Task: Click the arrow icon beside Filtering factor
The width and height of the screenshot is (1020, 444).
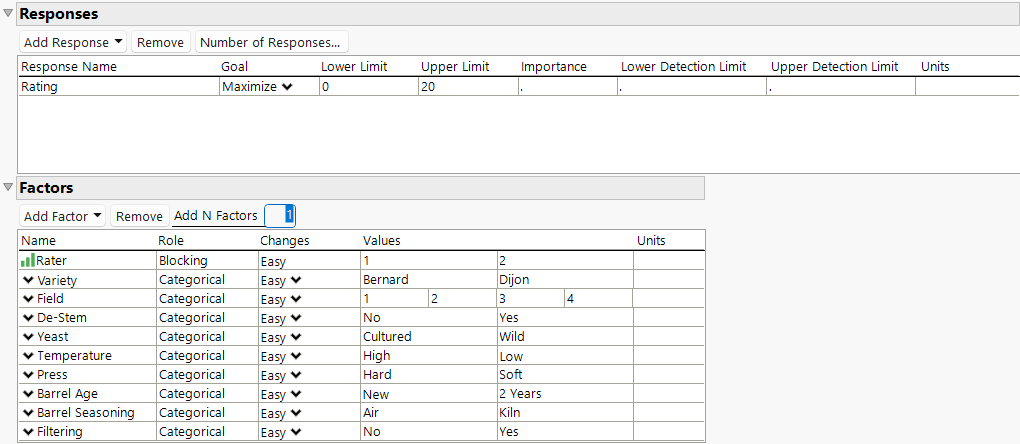Action: click(x=28, y=432)
